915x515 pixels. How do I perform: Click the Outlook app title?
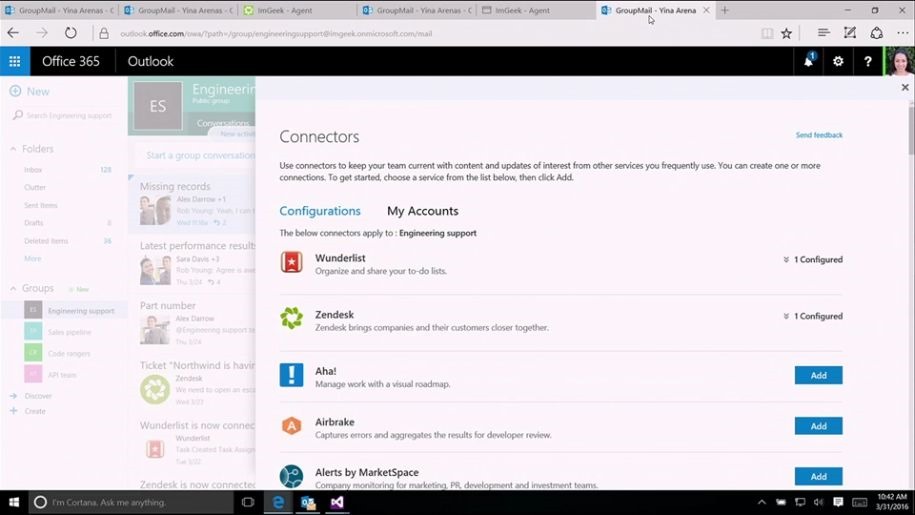[x=151, y=61]
